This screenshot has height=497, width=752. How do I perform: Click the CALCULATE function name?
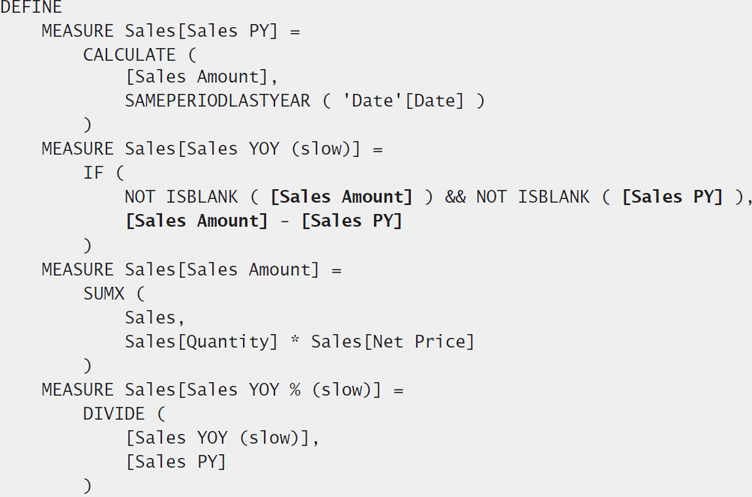[x=129, y=55]
